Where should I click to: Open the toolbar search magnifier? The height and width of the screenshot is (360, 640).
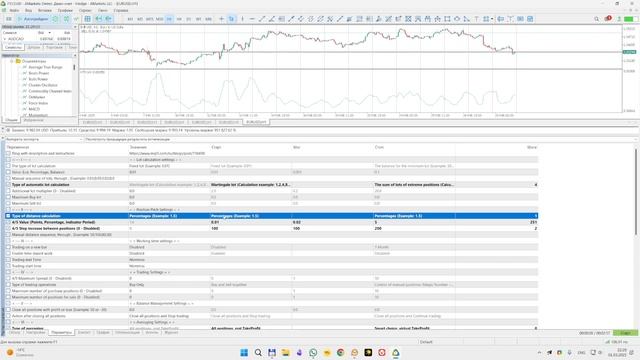click(x=597, y=19)
